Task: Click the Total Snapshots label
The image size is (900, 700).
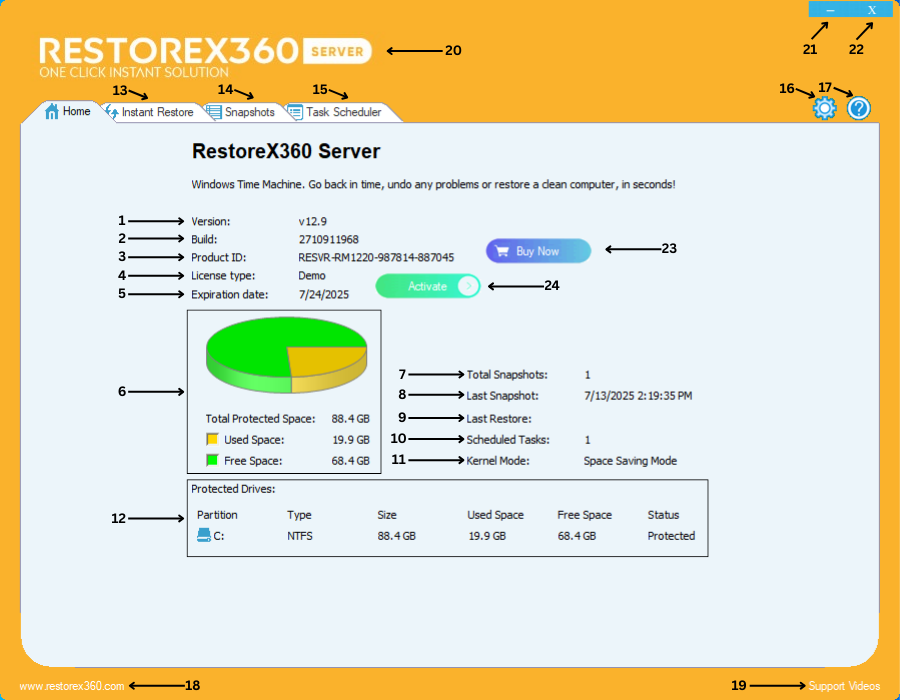Action: coord(507,375)
